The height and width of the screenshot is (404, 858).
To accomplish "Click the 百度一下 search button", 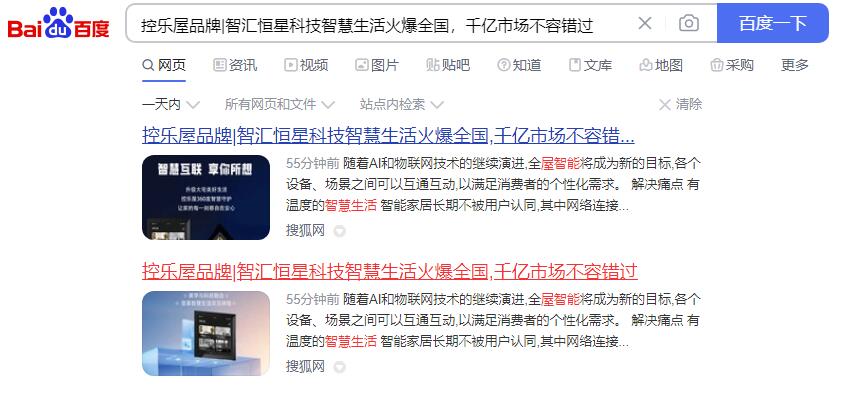I will pyautogui.click(x=773, y=23).
